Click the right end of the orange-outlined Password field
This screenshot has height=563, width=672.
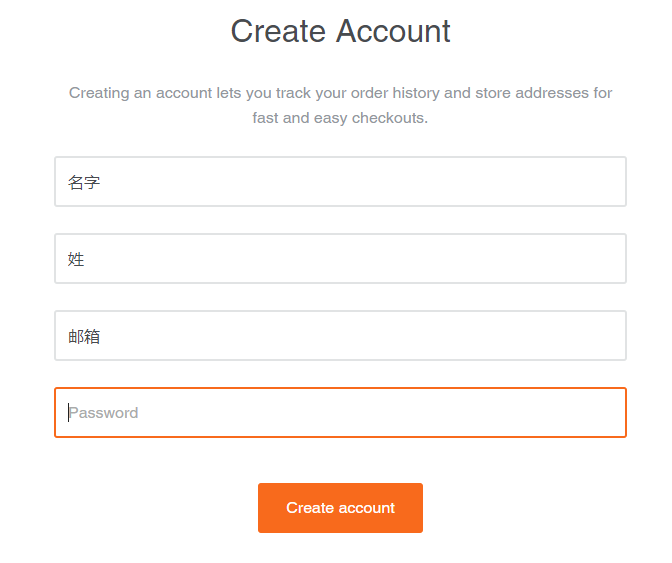click(600, 413)
